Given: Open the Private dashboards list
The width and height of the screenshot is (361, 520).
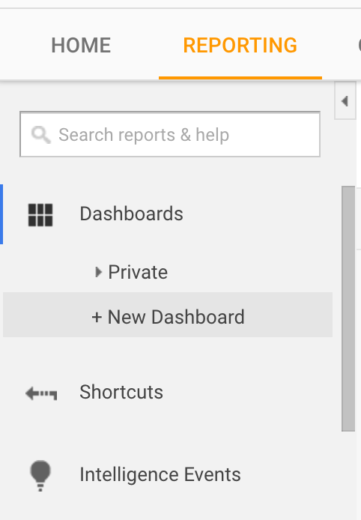Looking at the screenshot, I should click(x=138, y=272).
